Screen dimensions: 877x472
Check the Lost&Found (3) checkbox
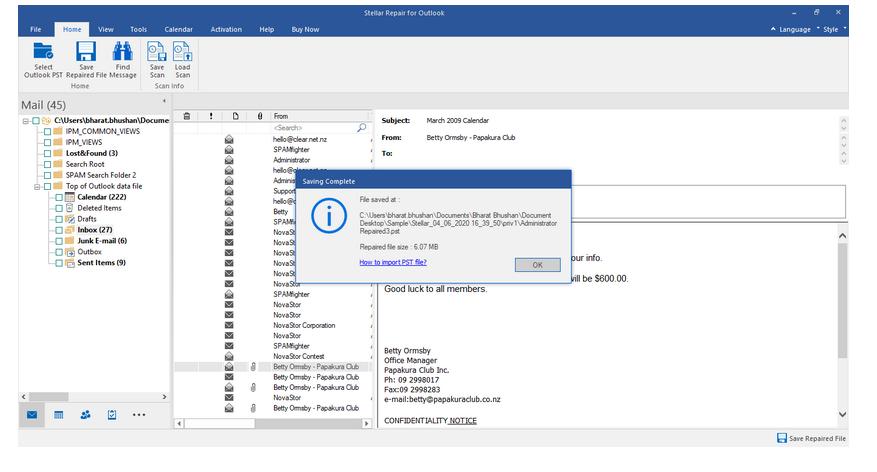pyautogui.click(x=48, y=153)
